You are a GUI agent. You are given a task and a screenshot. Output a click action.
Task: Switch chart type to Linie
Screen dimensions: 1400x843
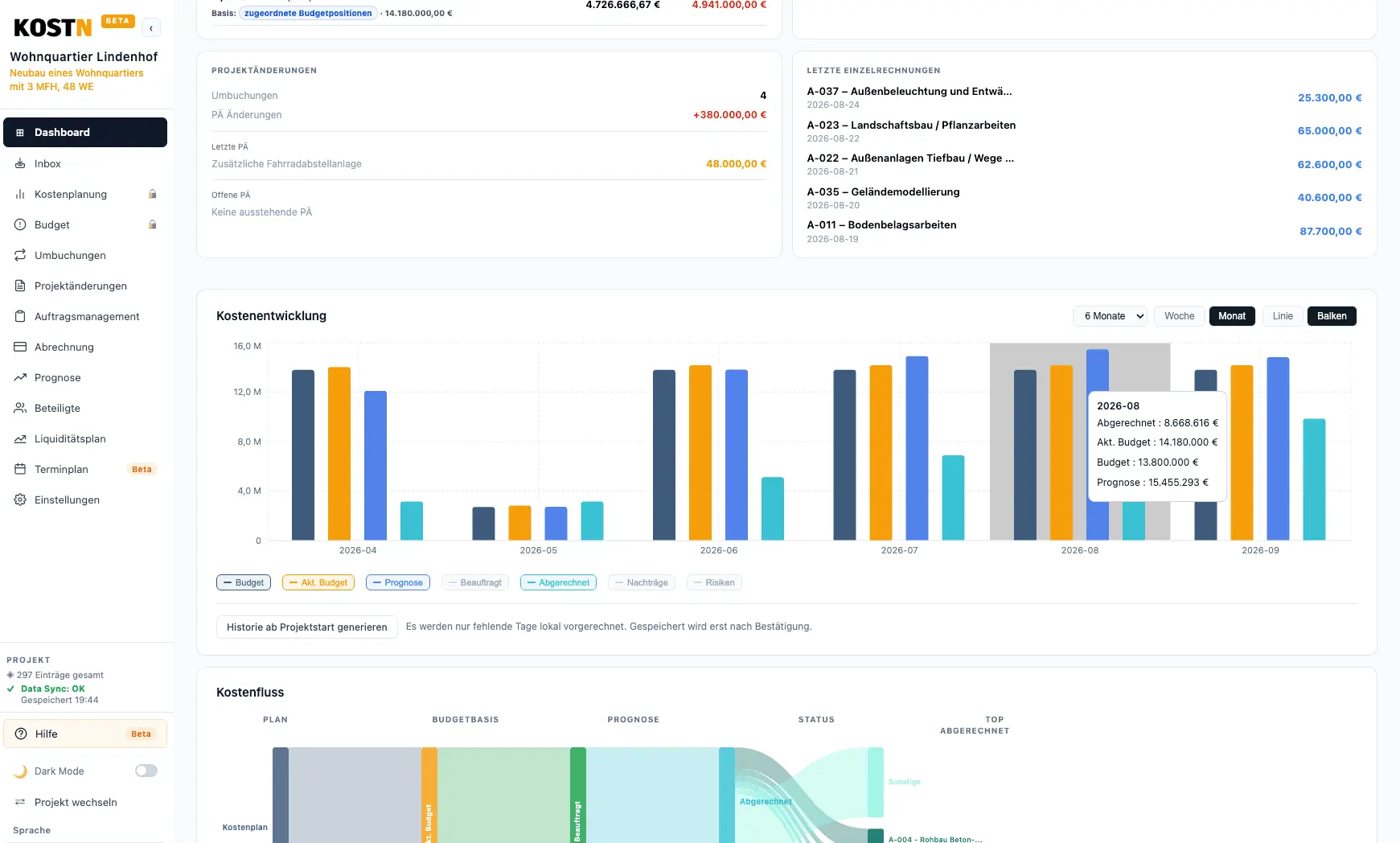1283,316
